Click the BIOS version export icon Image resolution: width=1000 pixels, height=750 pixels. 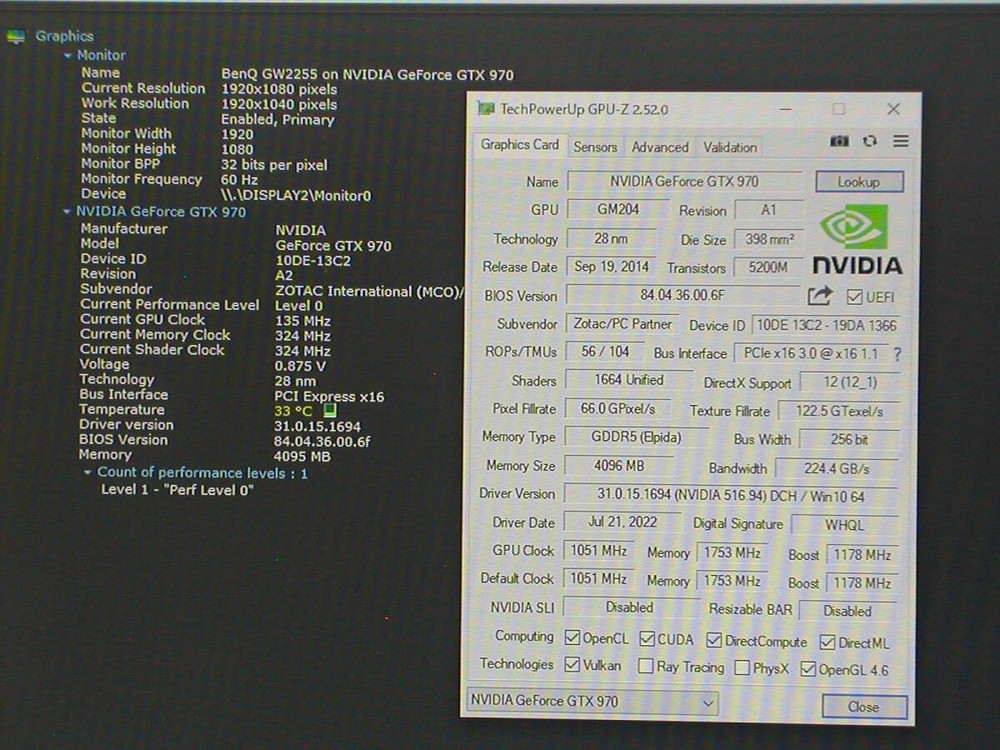click(818, 296)
